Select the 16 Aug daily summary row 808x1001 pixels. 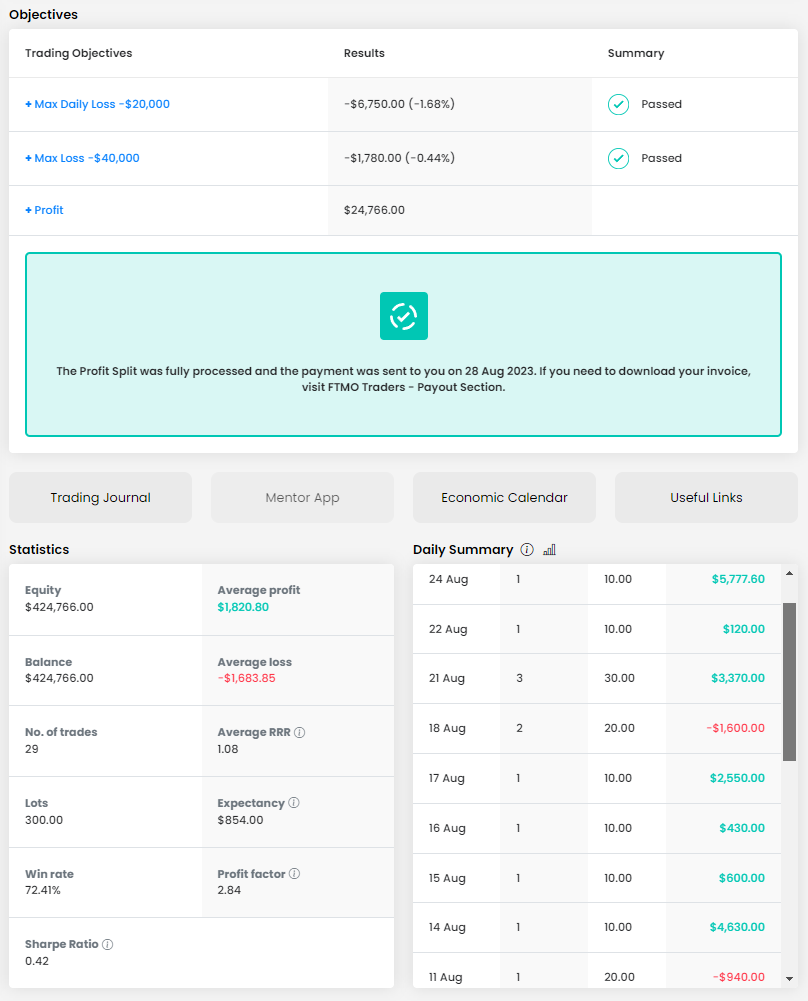597,828
